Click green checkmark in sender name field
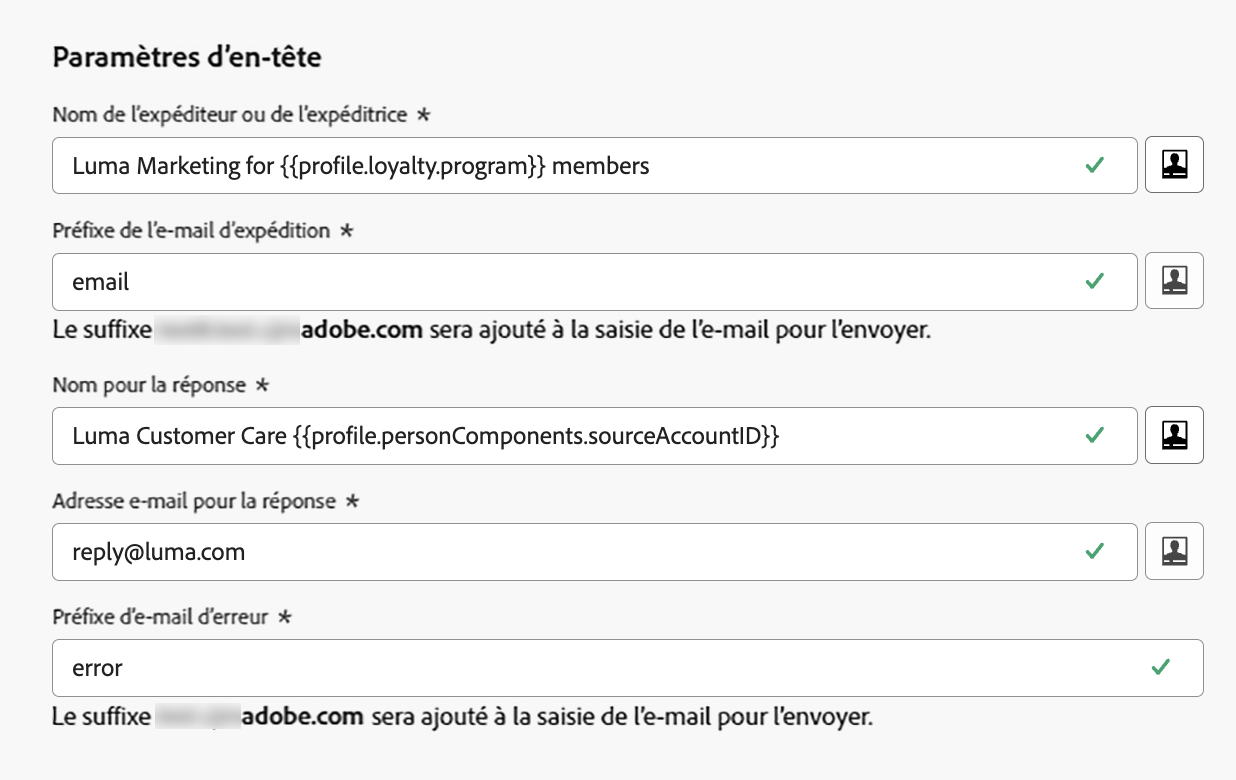The width and height of the screenshot is (1236, 780). (x=1095, y=165)
